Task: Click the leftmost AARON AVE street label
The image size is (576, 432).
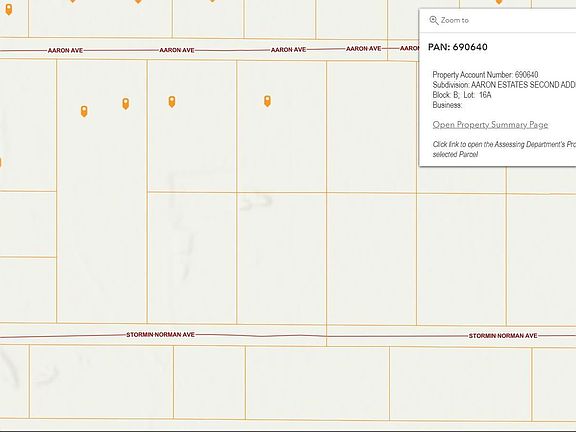Action: pos(65,50)
